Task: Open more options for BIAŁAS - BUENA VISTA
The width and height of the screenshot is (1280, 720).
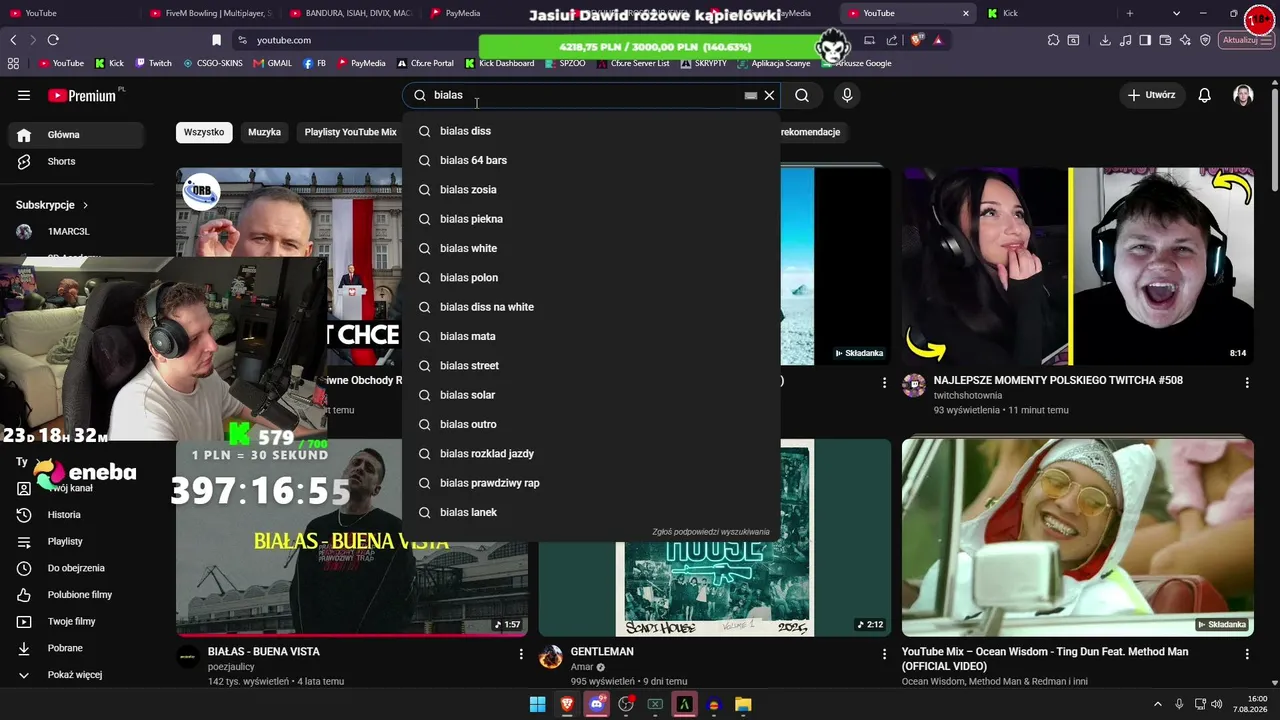Action: (x=521, y=654)
